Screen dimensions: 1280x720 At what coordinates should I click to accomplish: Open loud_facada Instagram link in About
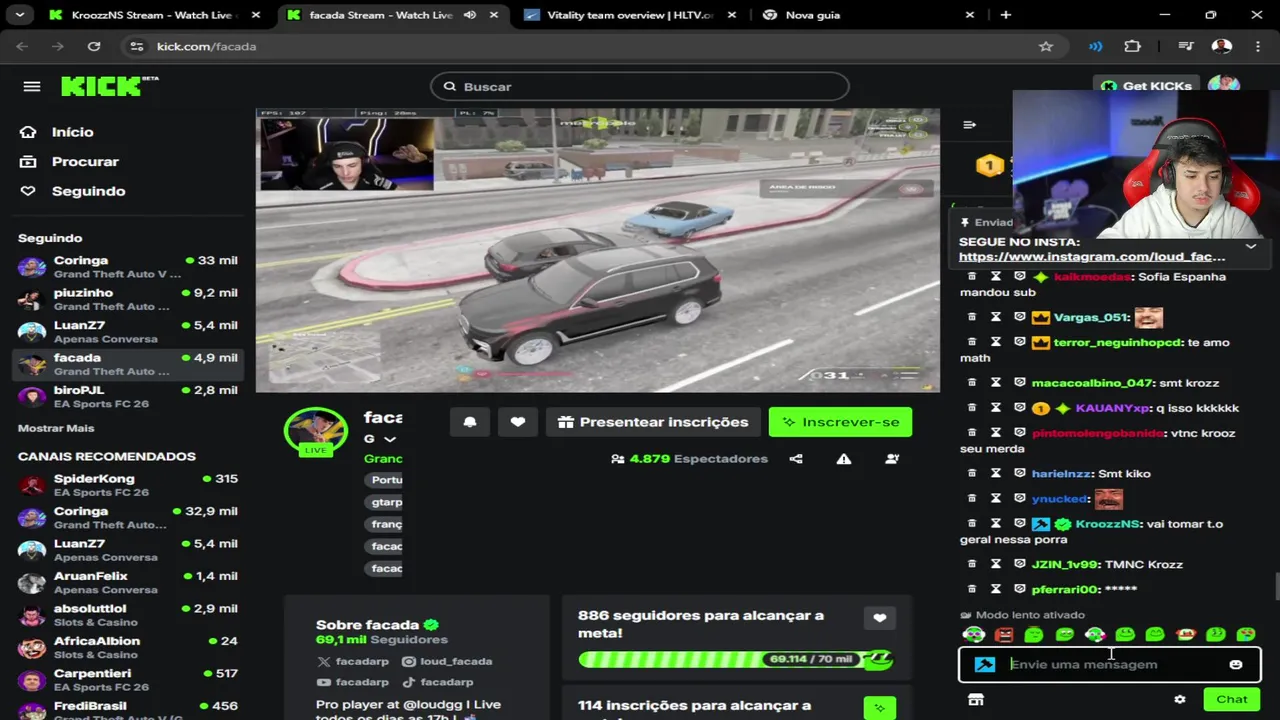point(447,661)
